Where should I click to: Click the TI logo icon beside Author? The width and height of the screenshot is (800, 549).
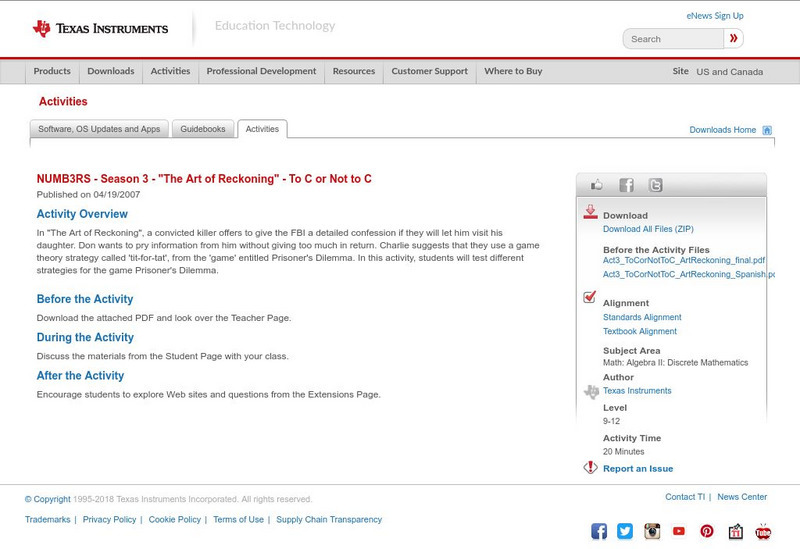[591, 391]
